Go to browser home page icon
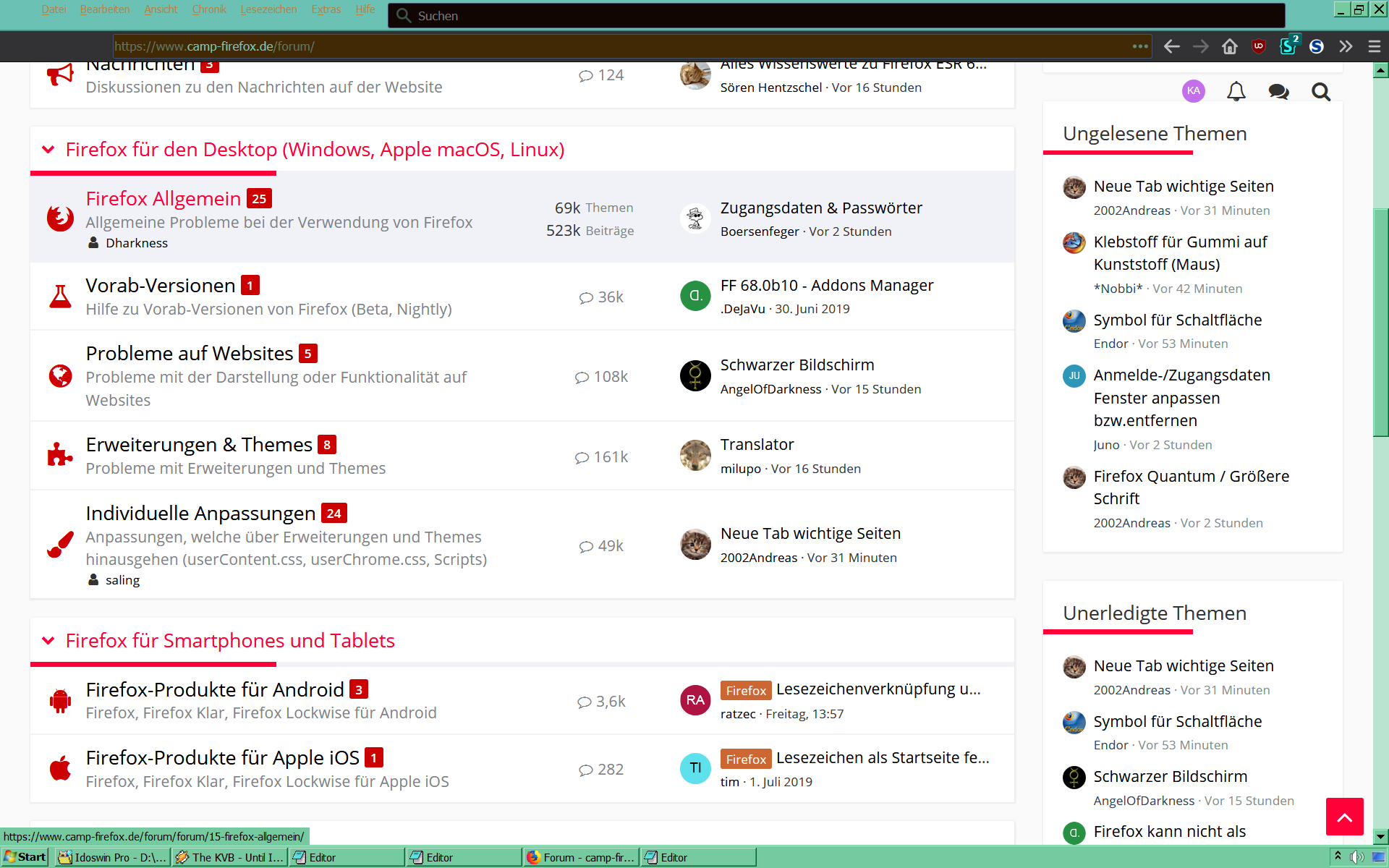Screen dimensions: 1389x868 pyautogui.click(x=1230, y=46)
